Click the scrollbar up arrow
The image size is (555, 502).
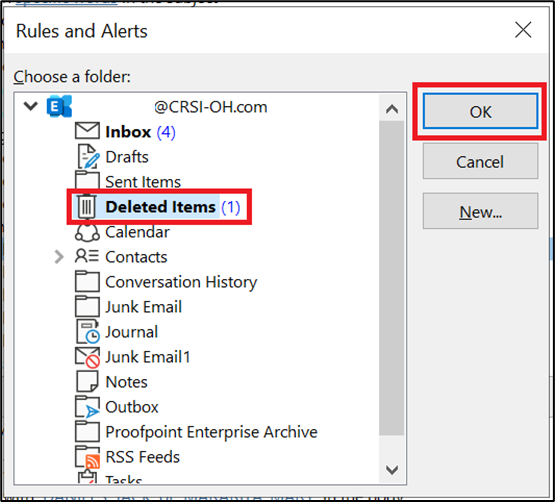(392, 109)
